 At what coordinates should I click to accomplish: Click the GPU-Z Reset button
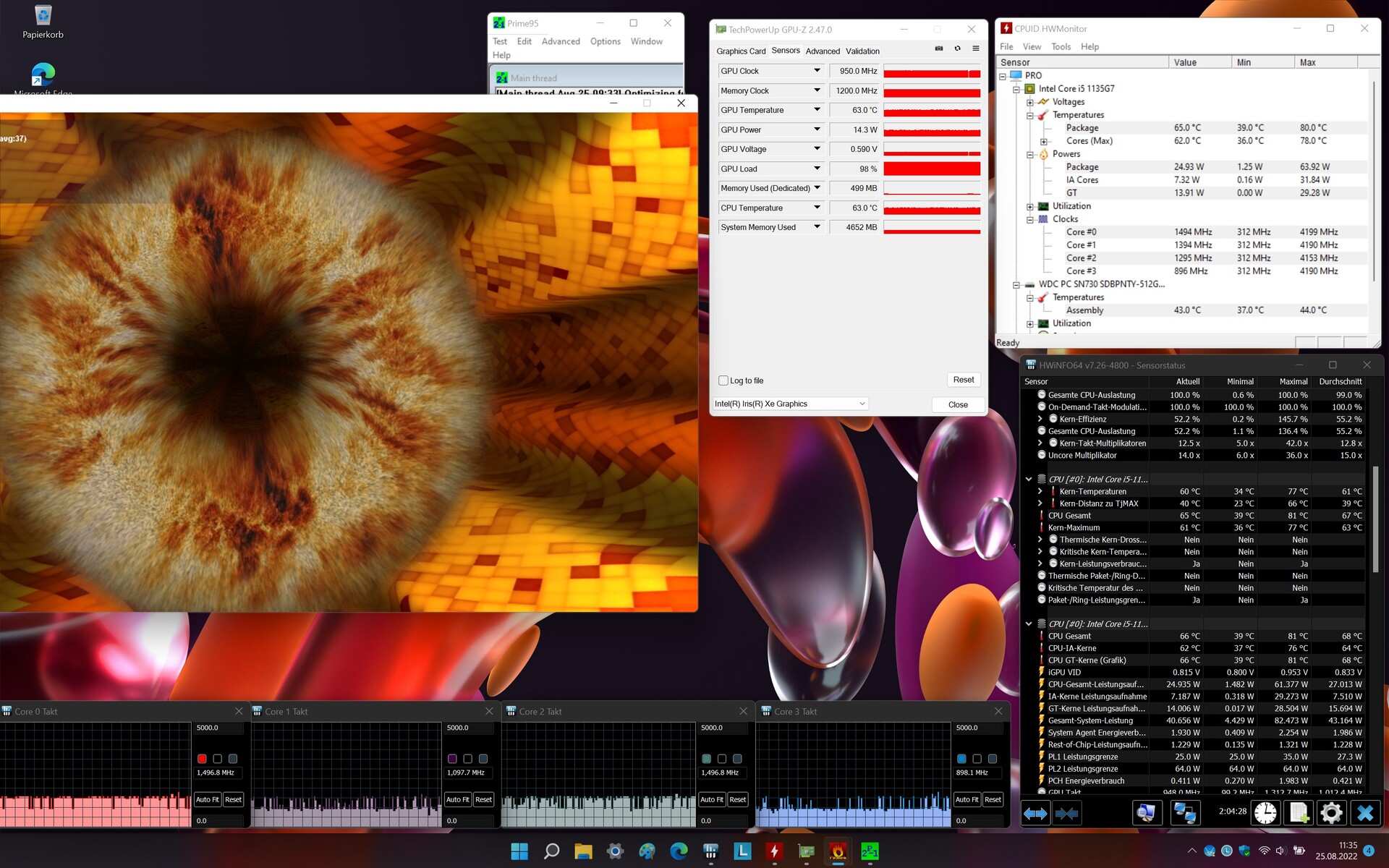963,380
